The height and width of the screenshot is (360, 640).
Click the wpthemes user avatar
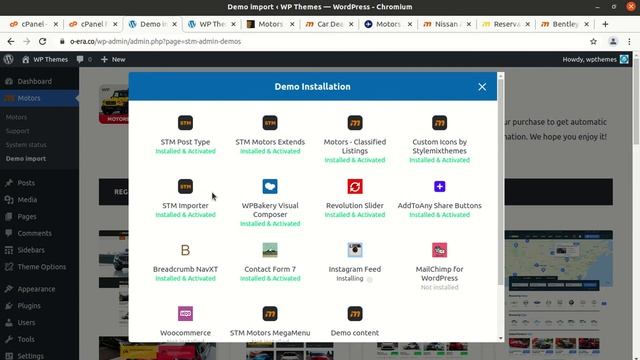point(624,59)
